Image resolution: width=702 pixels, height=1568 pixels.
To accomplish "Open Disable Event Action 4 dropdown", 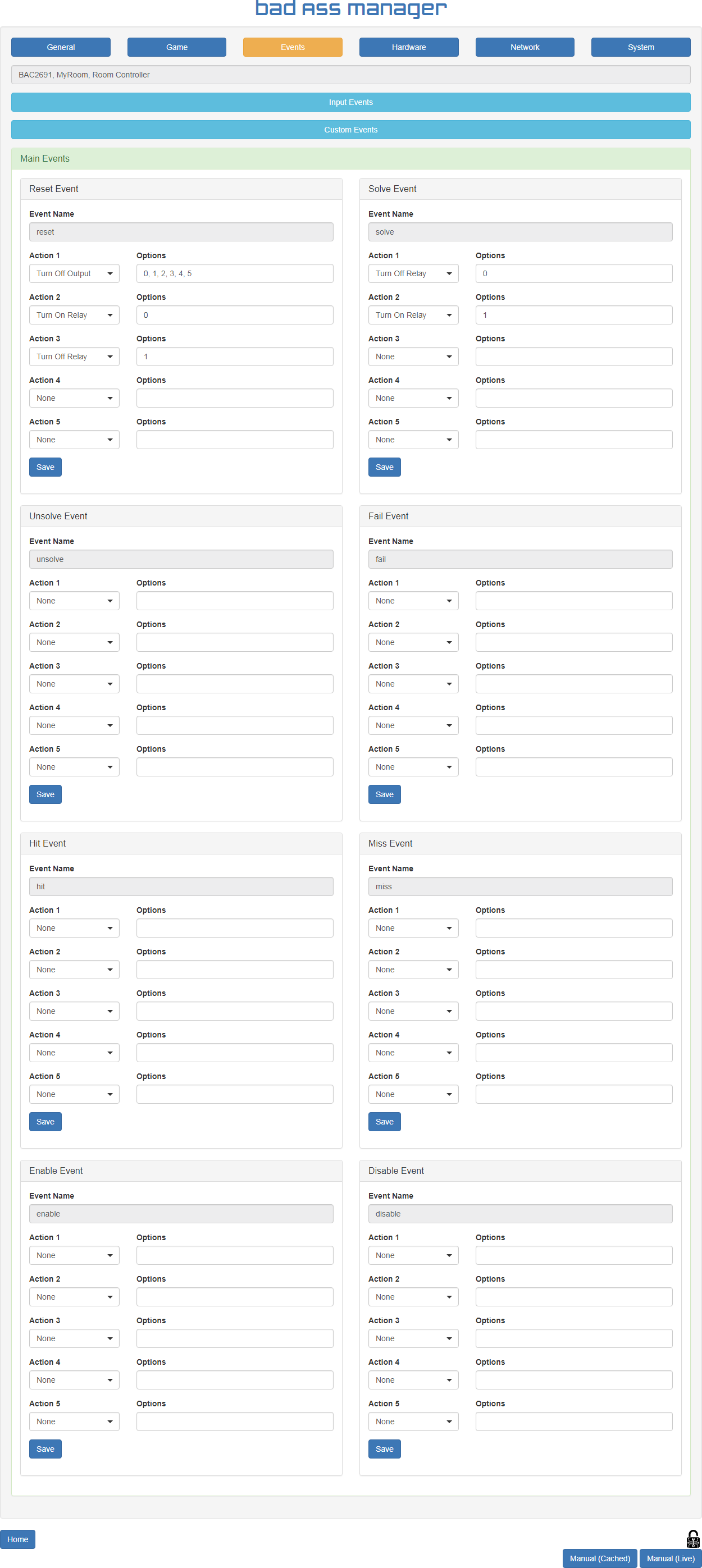I will click(x=413, y=1380).
